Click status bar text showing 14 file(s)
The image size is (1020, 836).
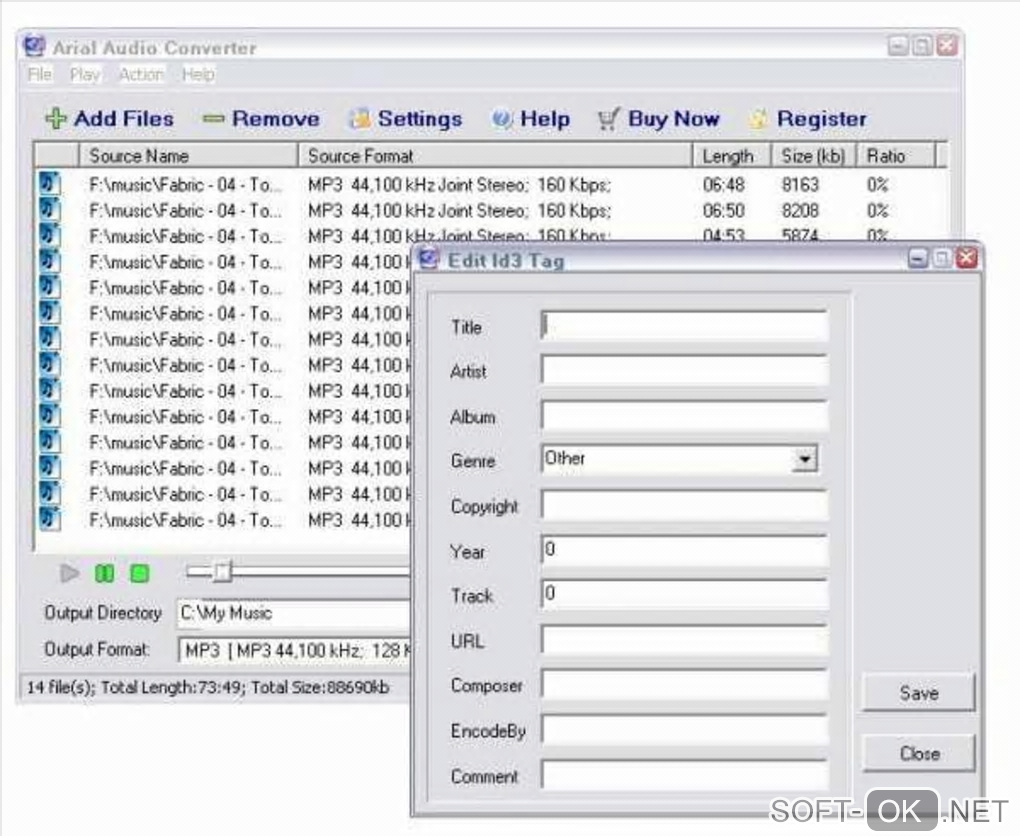(208, 687)
